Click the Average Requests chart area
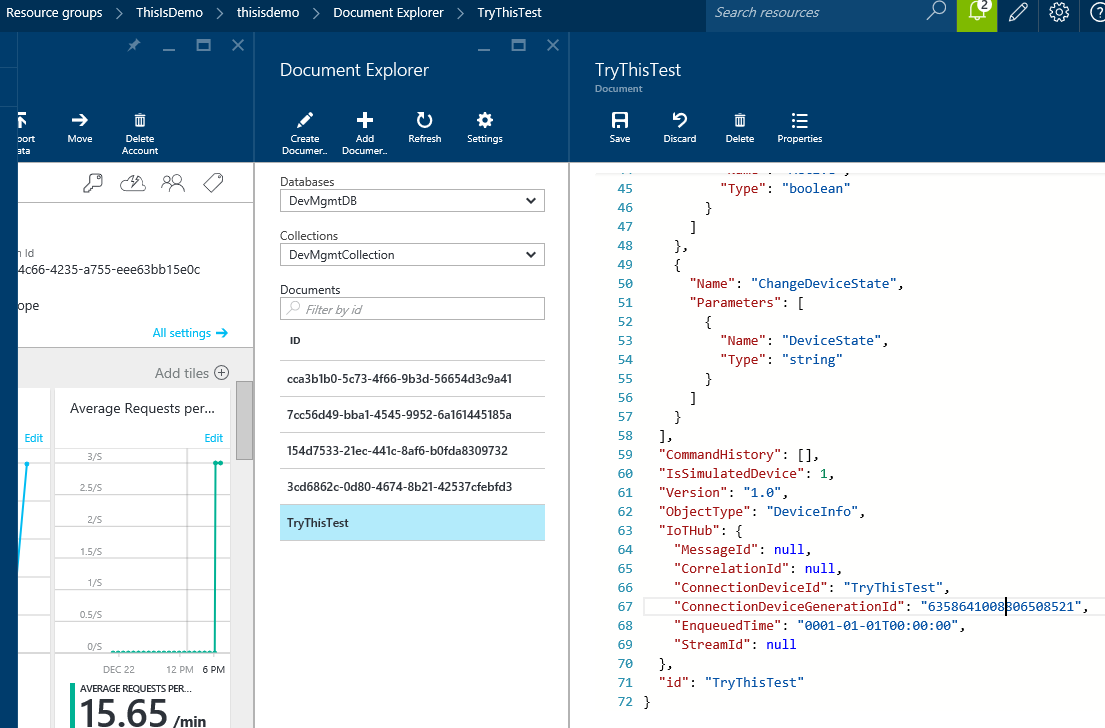Screen dimensions: 1105x728 142,550
